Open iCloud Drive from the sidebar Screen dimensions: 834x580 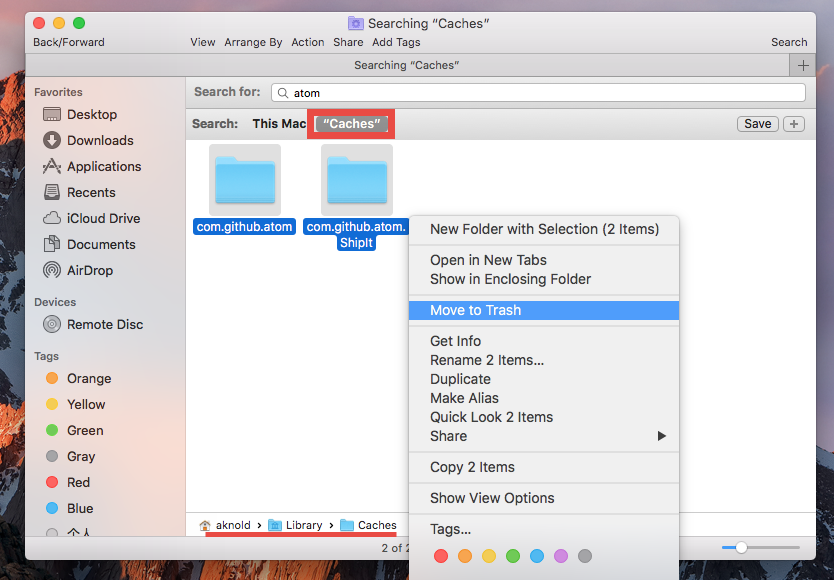coord(94,218)
